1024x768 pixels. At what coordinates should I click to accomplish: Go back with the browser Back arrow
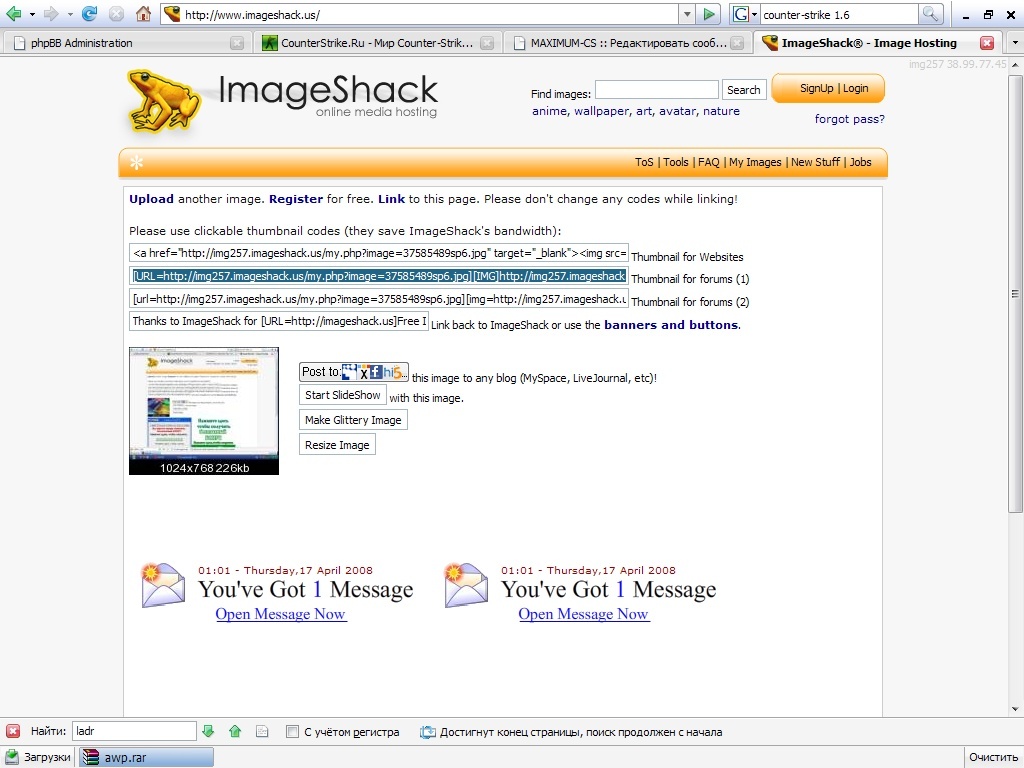13,14
